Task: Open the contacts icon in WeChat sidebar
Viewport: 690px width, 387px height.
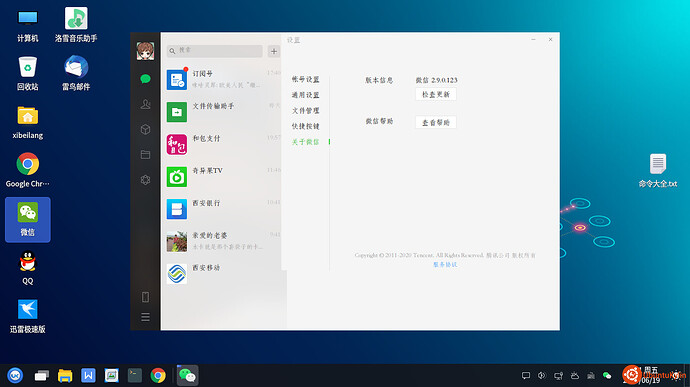Action: click(x=145, y=104)
